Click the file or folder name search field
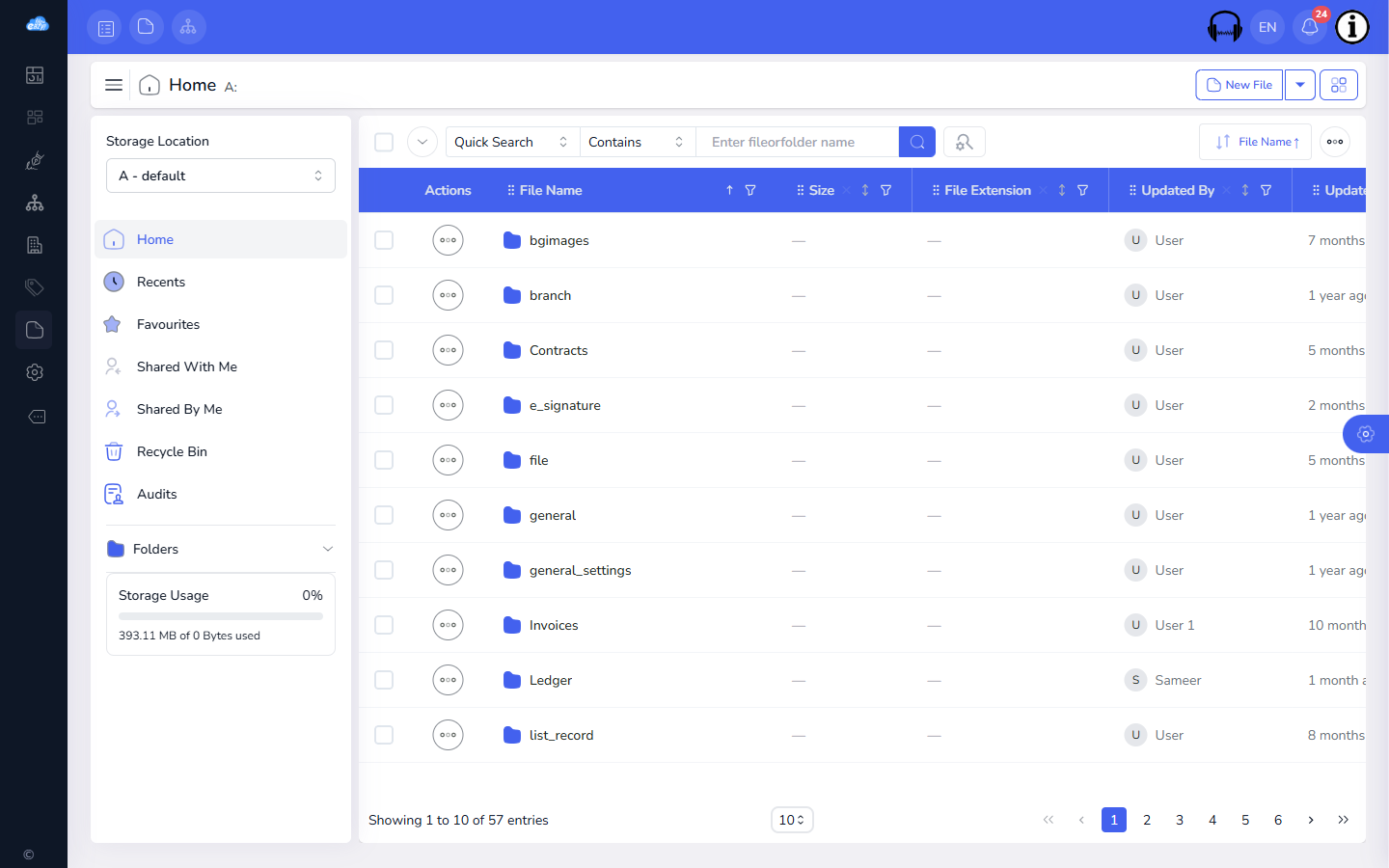The height and width of the screenshot is (868, 1389). (x=797, y=142)
